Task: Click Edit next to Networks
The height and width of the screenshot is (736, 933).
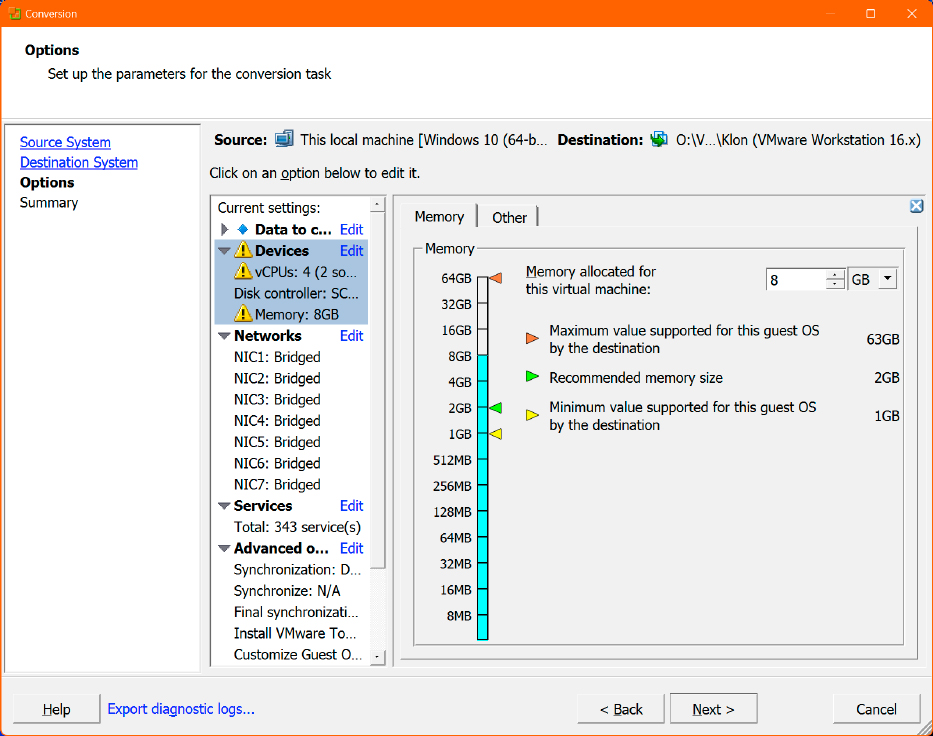Action: coord(351,336)
